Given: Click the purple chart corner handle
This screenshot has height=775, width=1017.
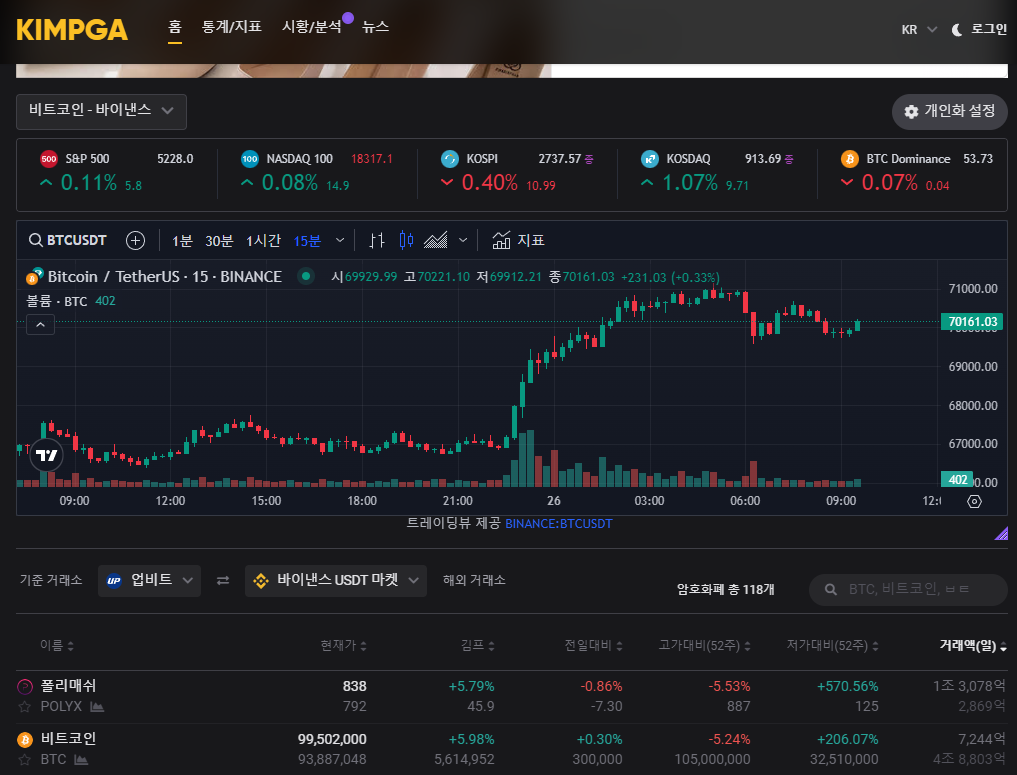Looking at the screenshot, I should point(1001,533).
